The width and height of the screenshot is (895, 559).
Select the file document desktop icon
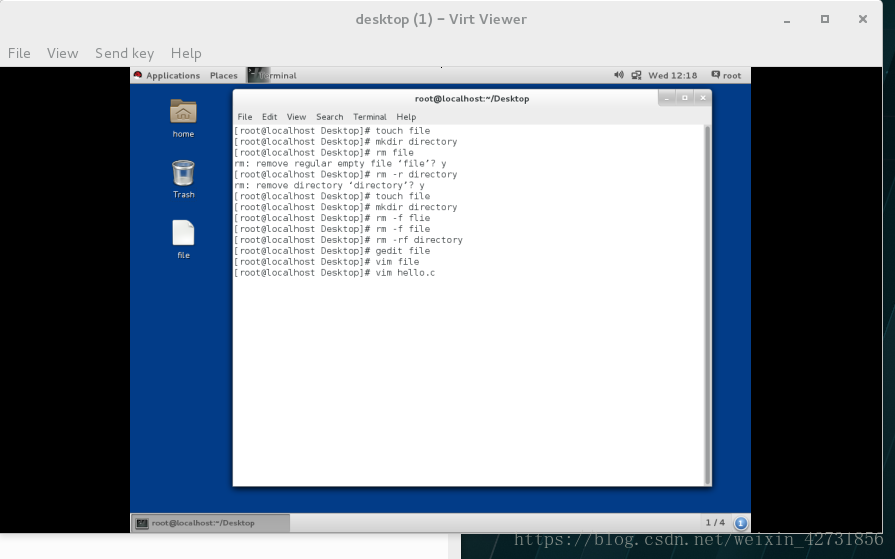coord(183,233)
